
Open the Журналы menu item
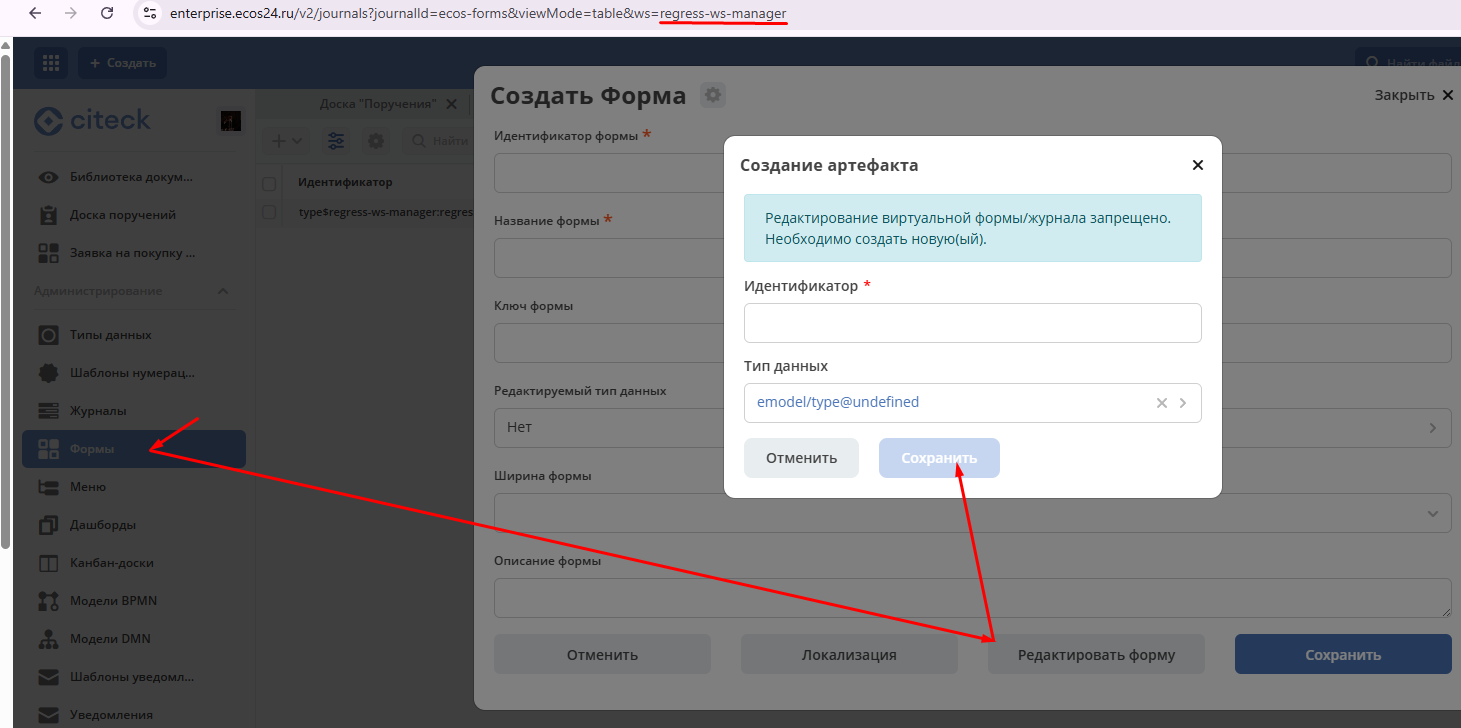click(98, 411)
